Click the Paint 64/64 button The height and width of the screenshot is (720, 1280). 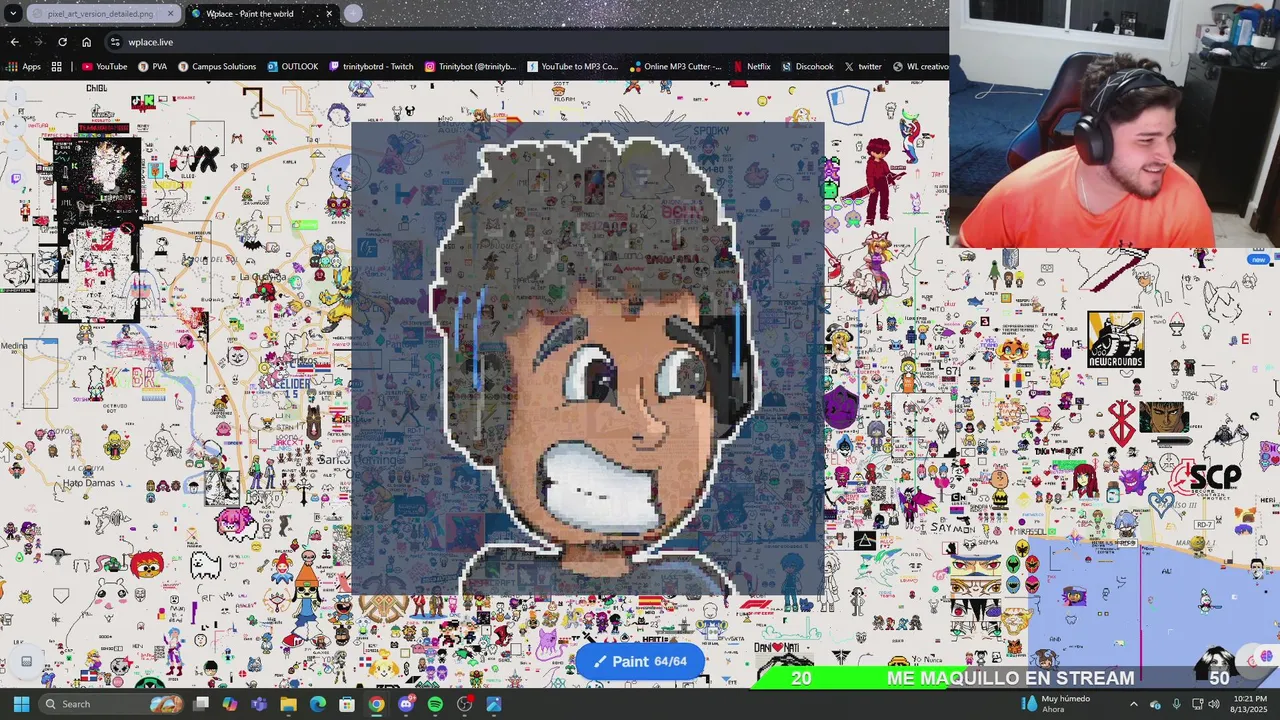(640, 661)
